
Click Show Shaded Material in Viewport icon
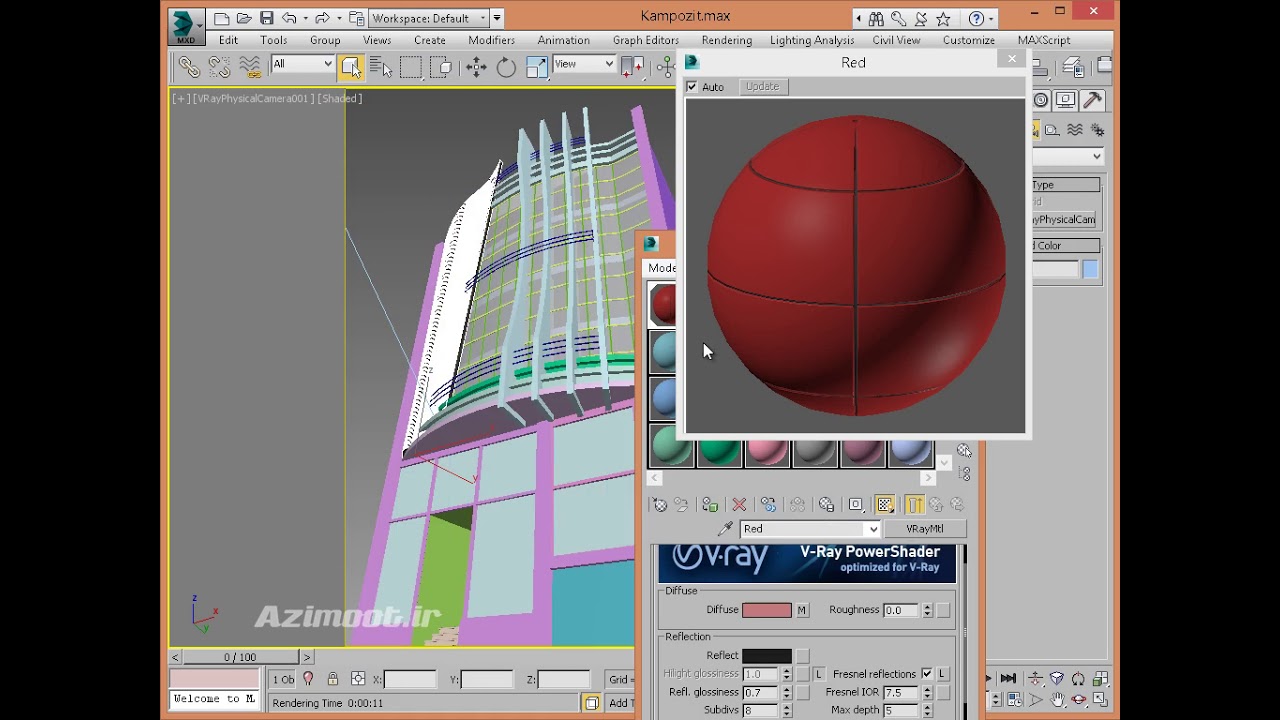[884, 505]
